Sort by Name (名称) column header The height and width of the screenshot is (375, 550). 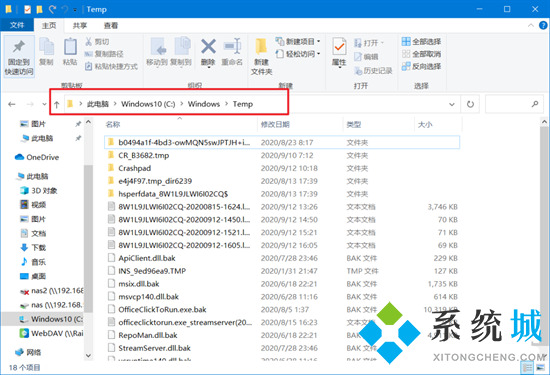pyautogui.click(x=113, y=124)
